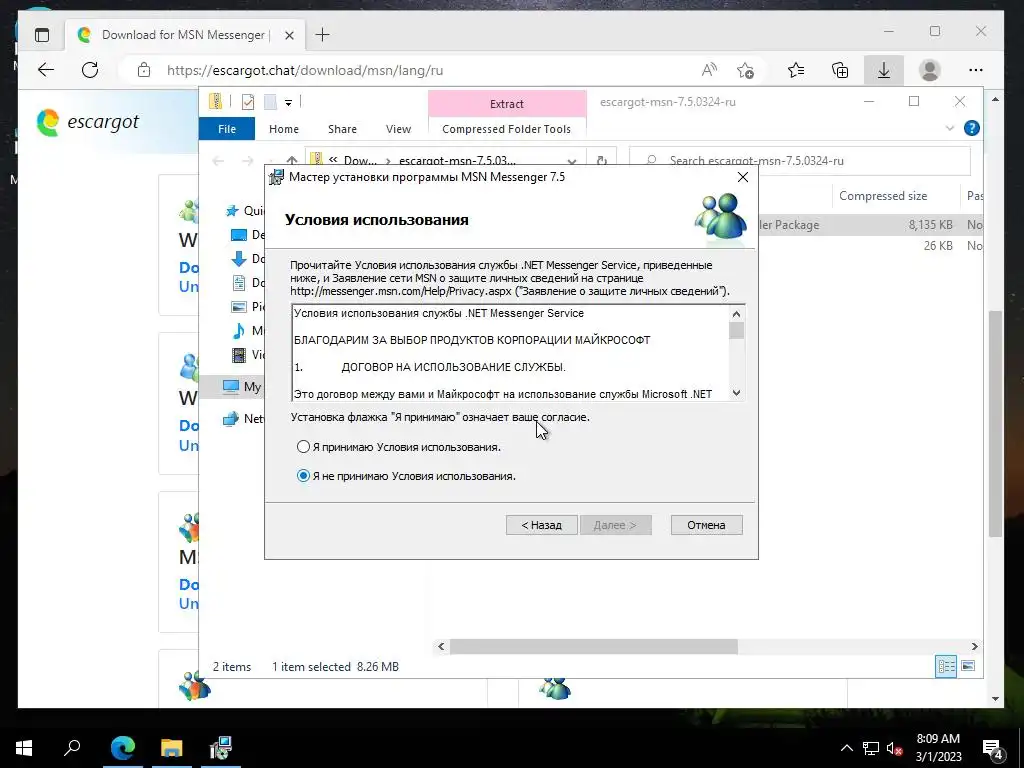Select "Я принимаю Условия использования" radio button
Image resolution: width=1024 pixels, height=768 pixels.
pyautogui.click(x=303, y=447)
